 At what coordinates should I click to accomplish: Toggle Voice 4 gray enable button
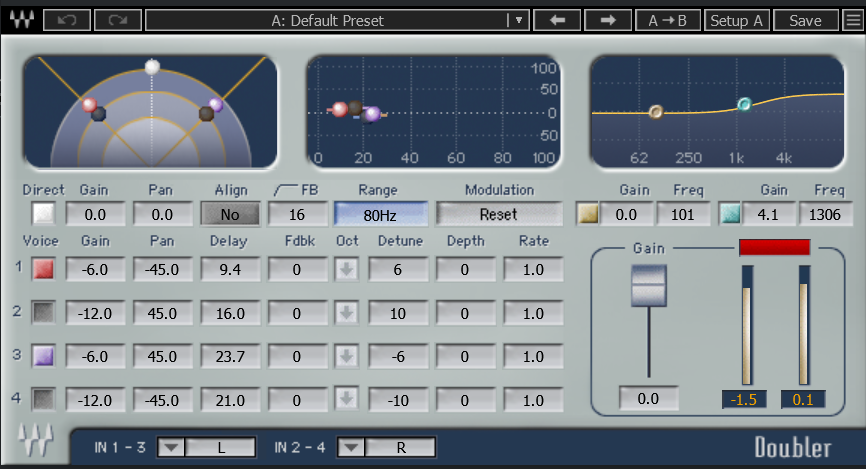[x=43, y=399]
